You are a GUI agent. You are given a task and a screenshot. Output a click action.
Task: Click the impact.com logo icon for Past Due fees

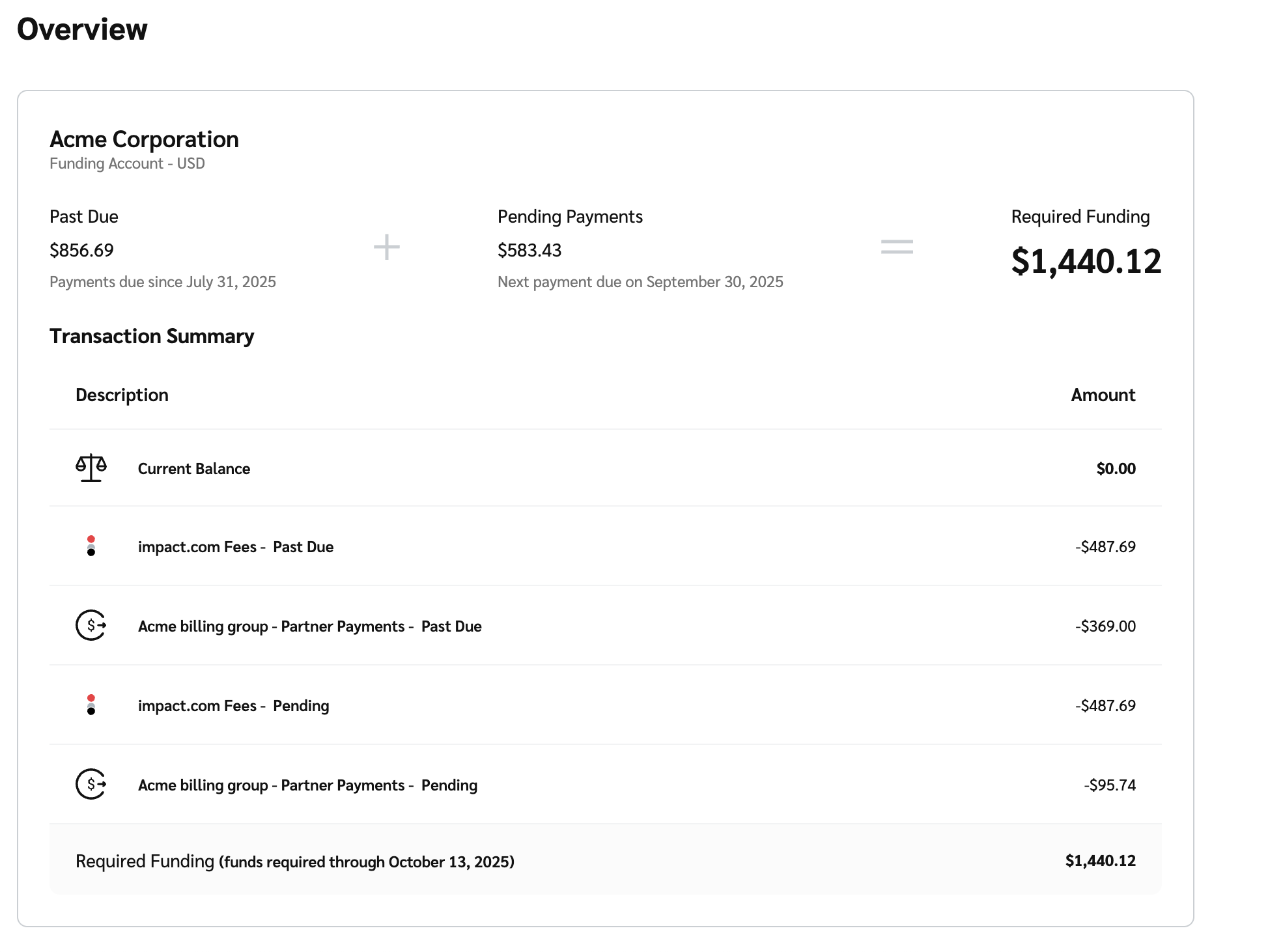[x=91, y=546]
